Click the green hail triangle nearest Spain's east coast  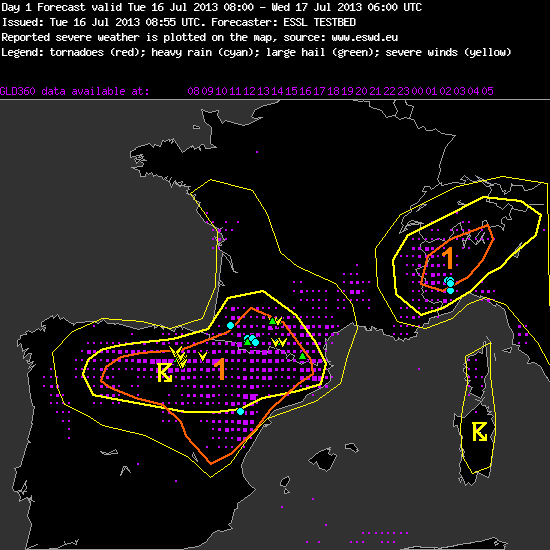pyautogui.click(x=302, y=356)
